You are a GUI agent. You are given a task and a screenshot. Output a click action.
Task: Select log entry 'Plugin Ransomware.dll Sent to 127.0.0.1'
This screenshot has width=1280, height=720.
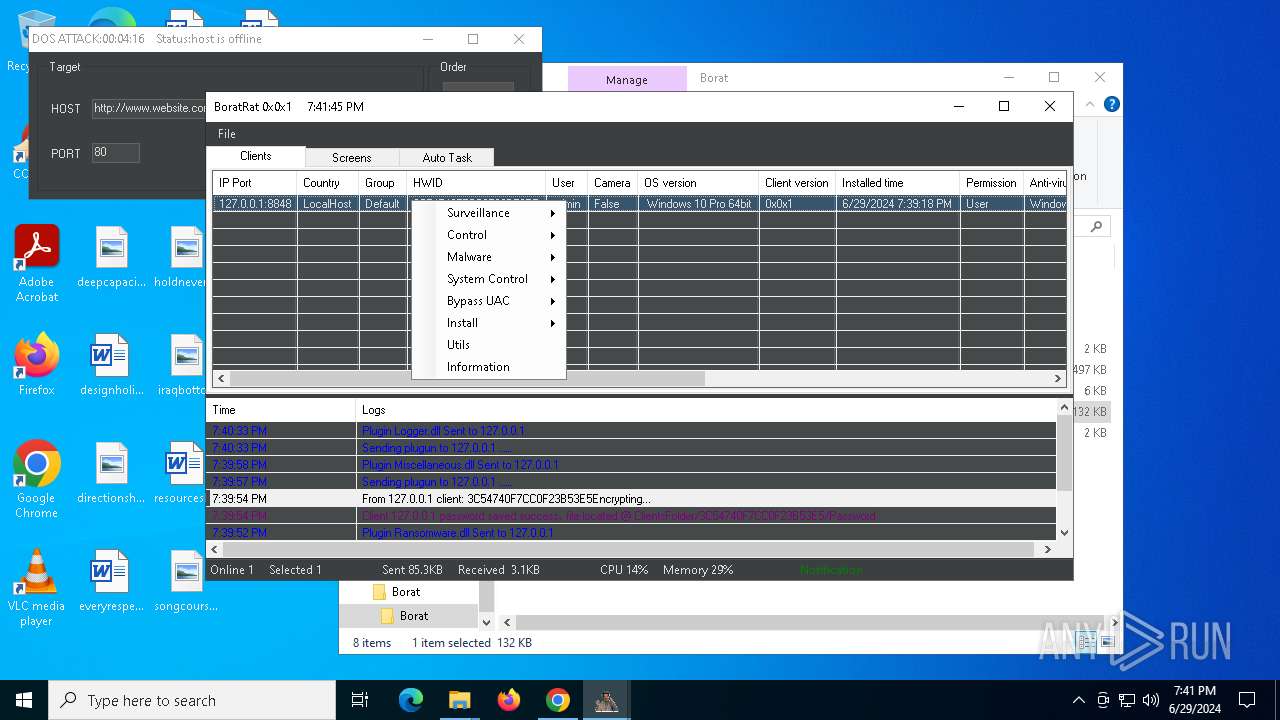631,533
